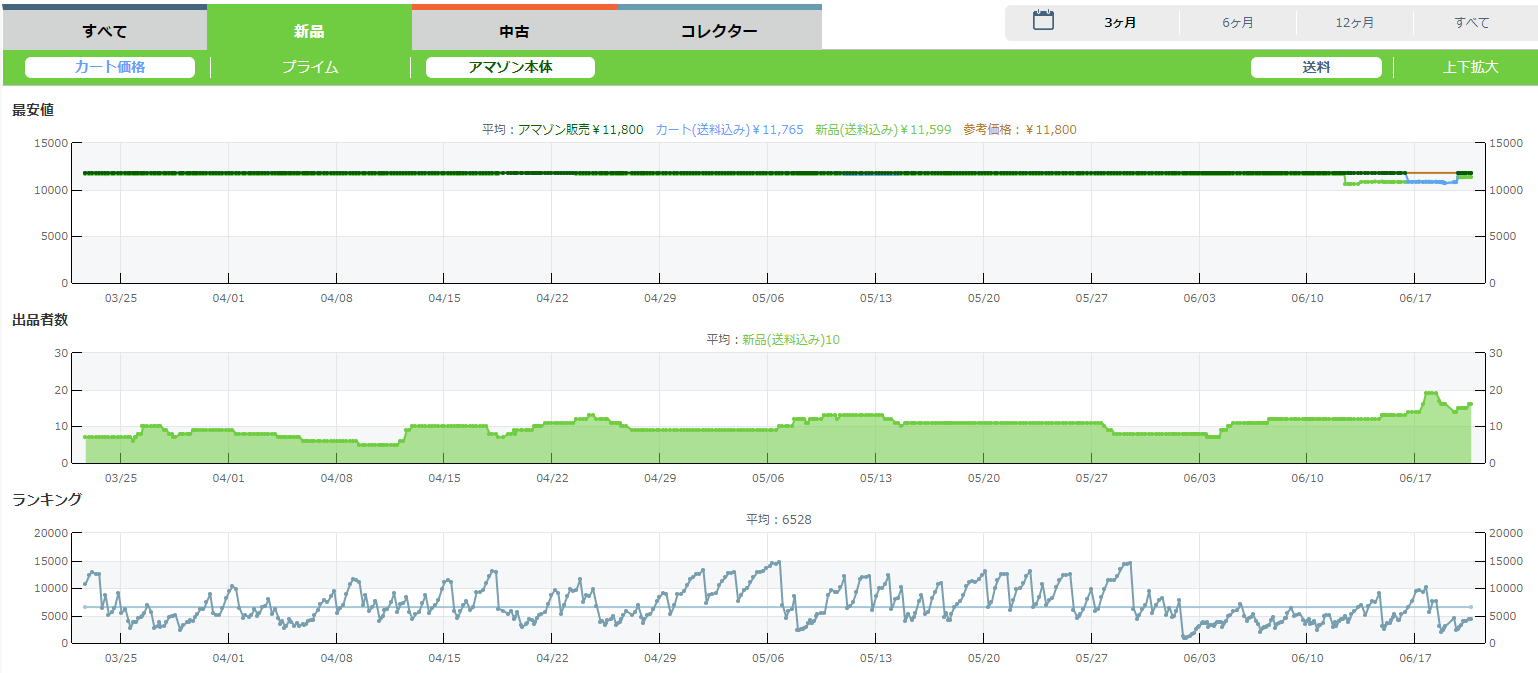
Task: Open the 中古 tab
Action: point(514,31)
